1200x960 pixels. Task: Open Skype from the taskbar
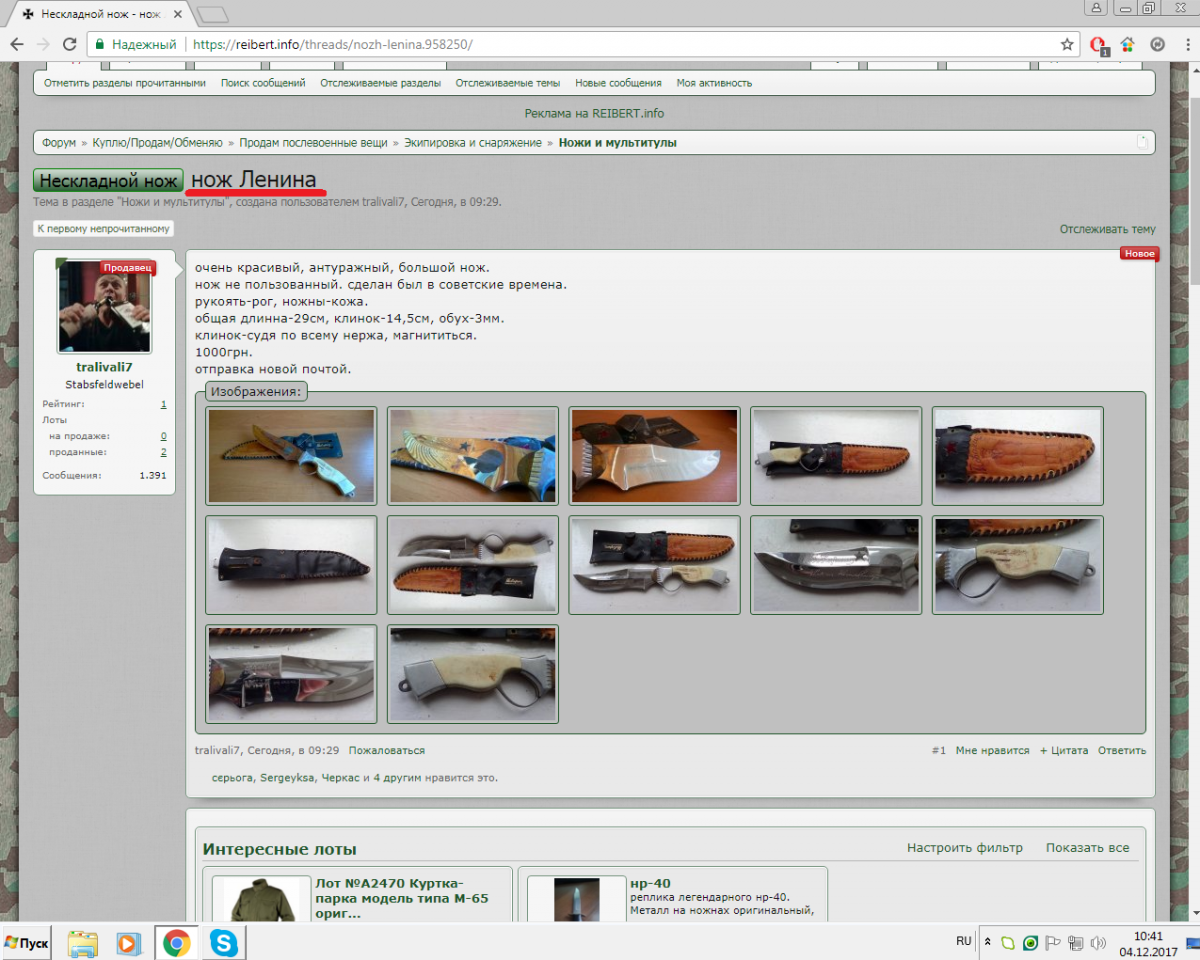(x=224, y=942)
